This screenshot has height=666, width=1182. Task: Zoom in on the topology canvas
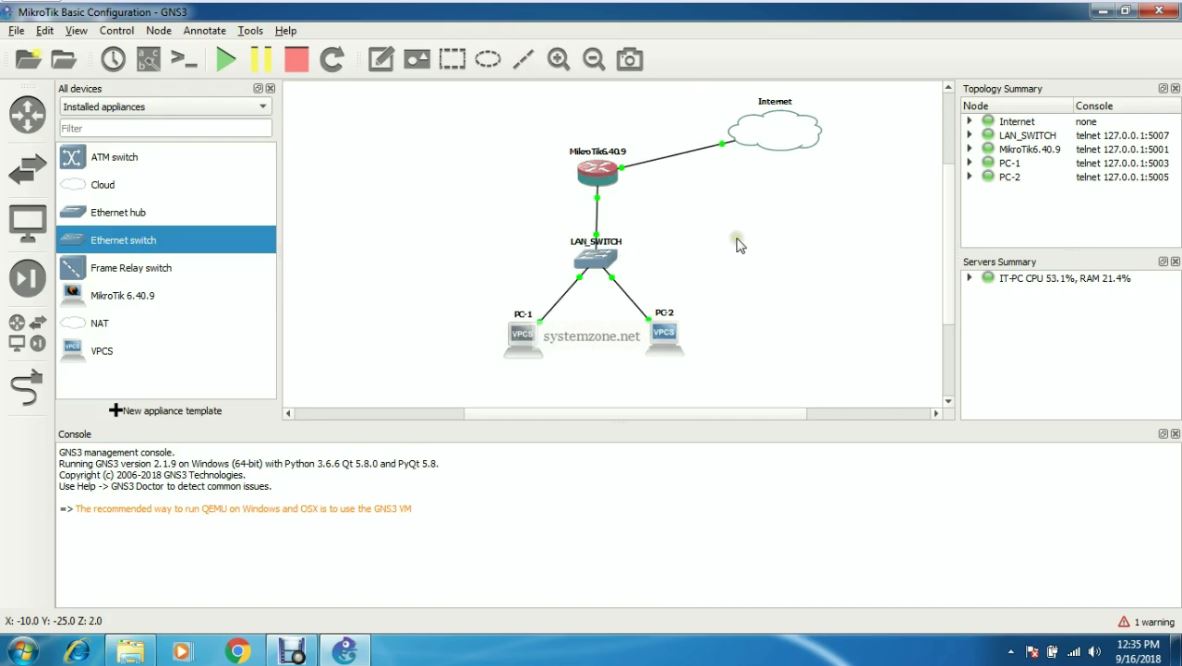[x=559, y=59]
